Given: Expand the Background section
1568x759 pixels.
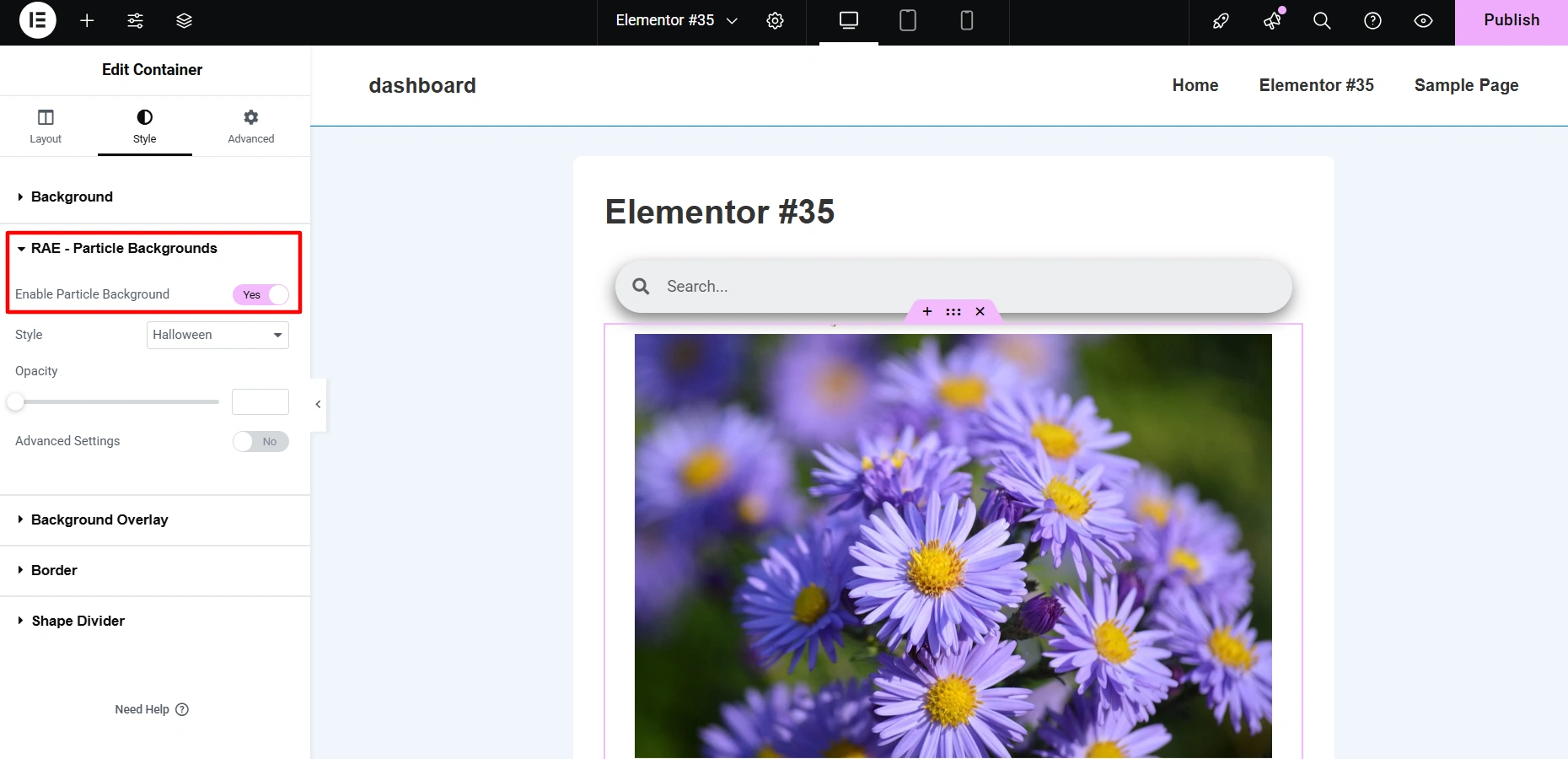Looking at the screenshot, I should click(155, 196).
